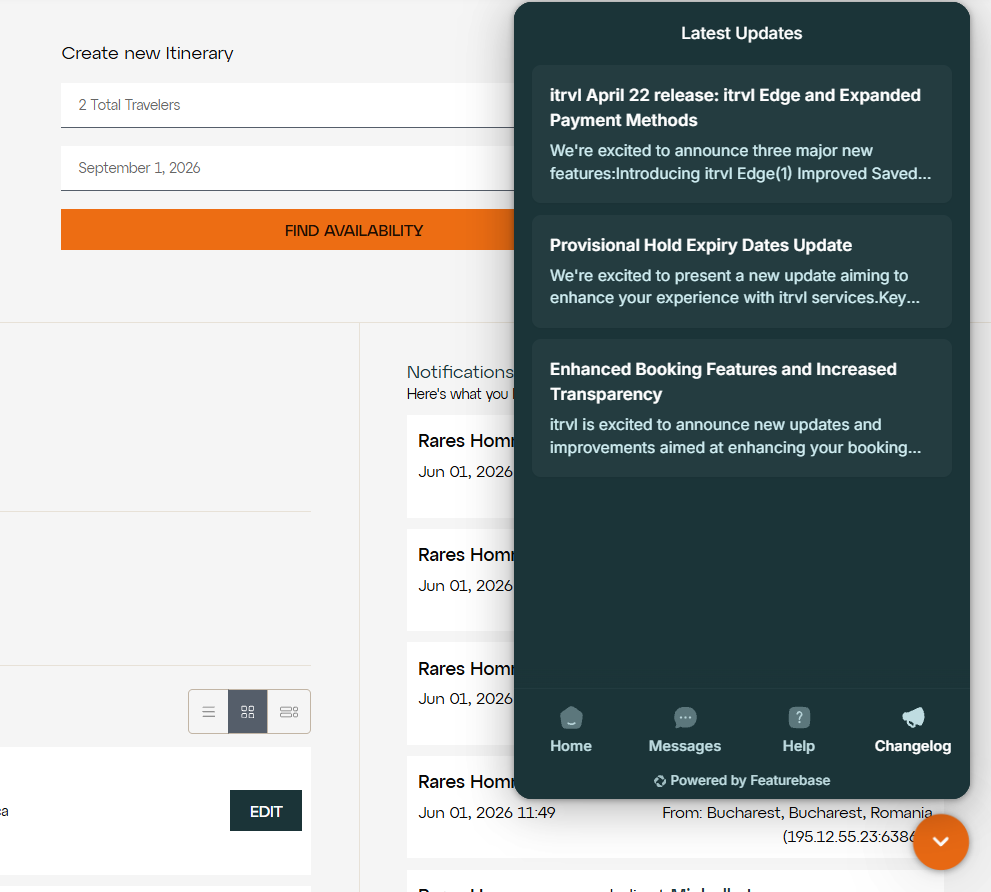991x892 pixels.
Task: Click the FIND AVAILABILITY button
Action: pos(288,230)
